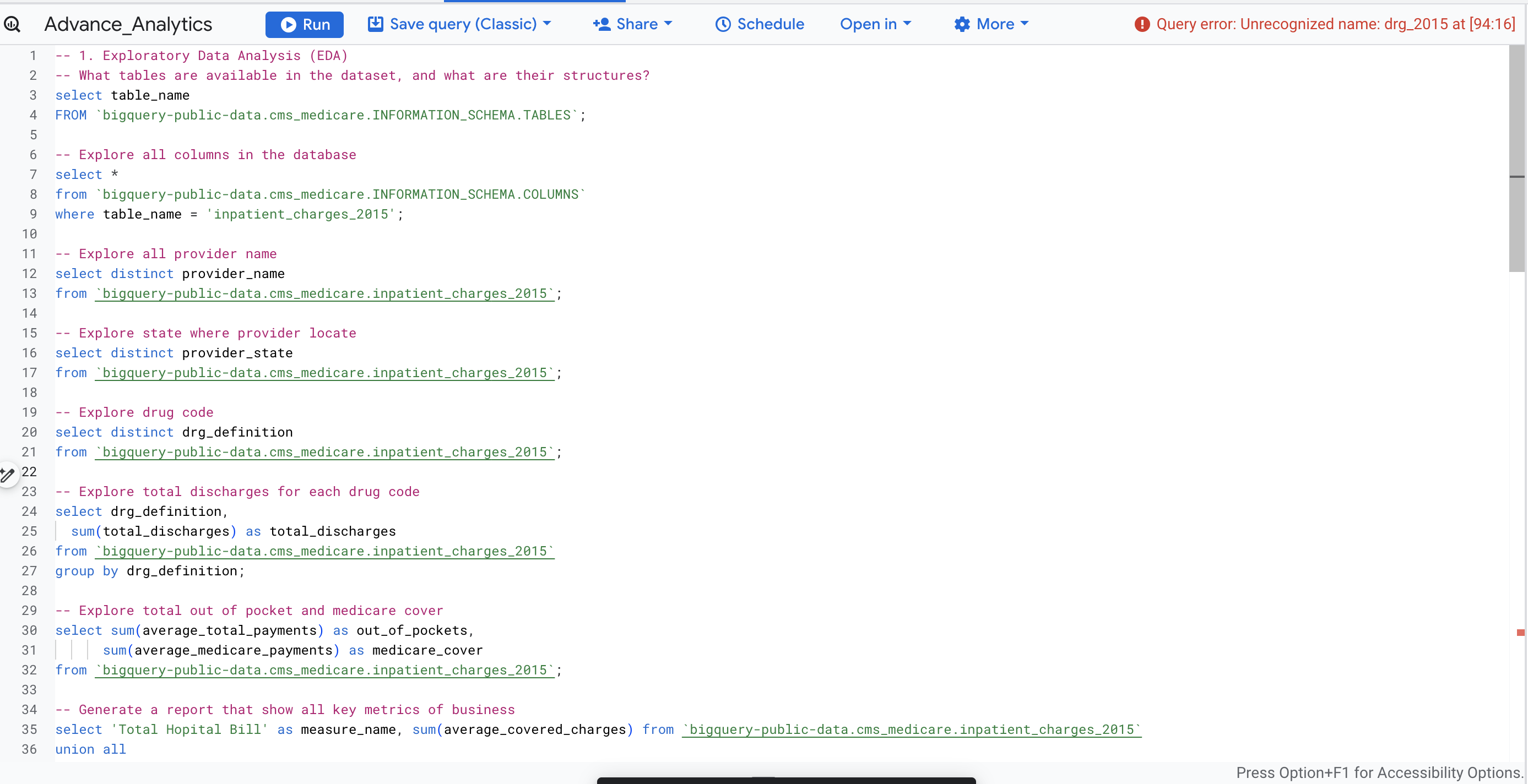Click 'select table_name' on line 3
Viewport: 1528px width, 784px height.
click(122, 95)
